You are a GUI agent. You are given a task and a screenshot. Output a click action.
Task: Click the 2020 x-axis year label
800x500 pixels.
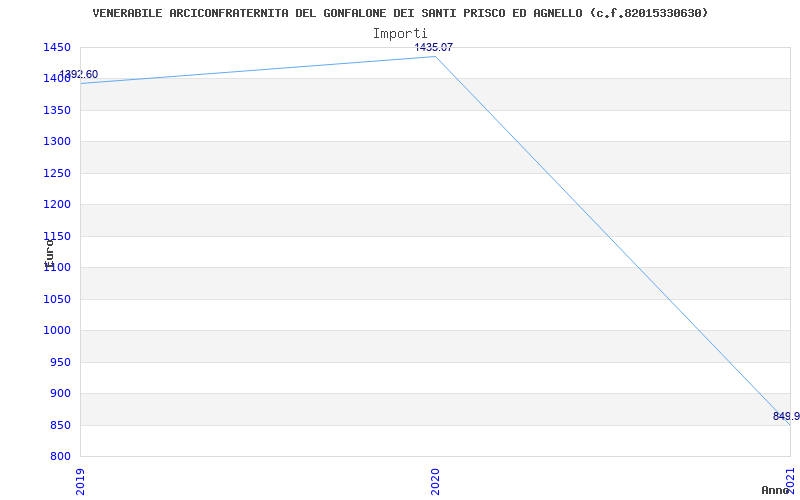pos(435,482)
